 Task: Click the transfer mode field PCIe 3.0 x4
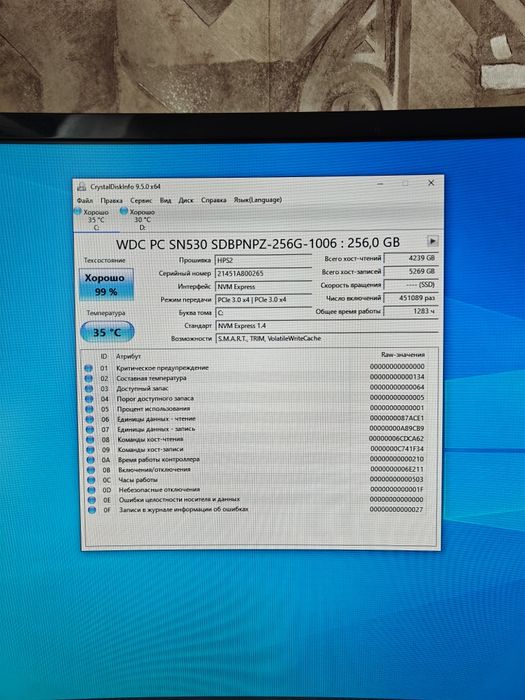tap(263, 300)
